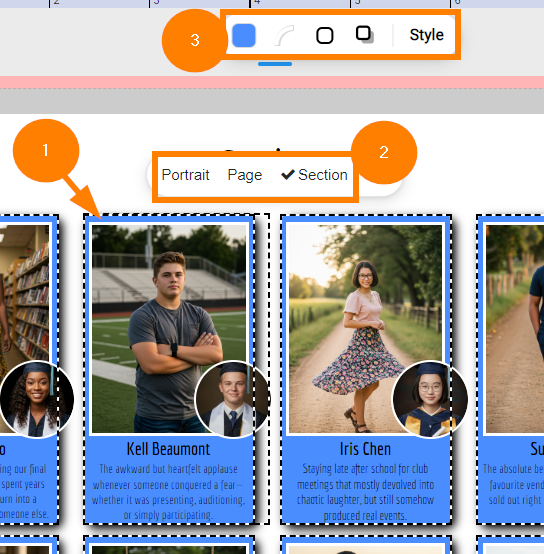Screen dimensions: 544x554
Task: Click the blue handle below the toolbar
Action: (275, 64)
